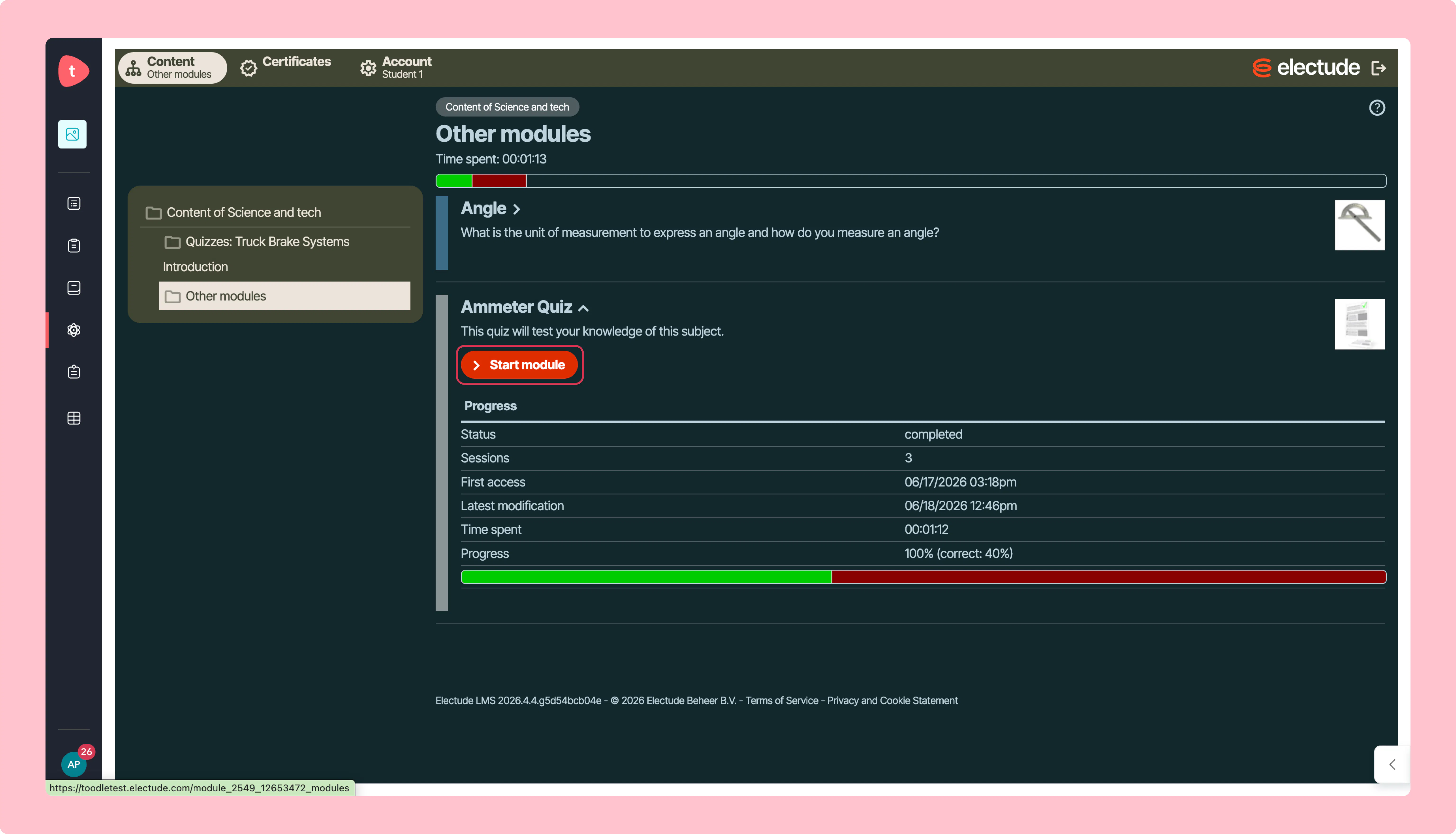
Task: Click the logout icon beside the electude logo
Action: (x=1379, y=68)
